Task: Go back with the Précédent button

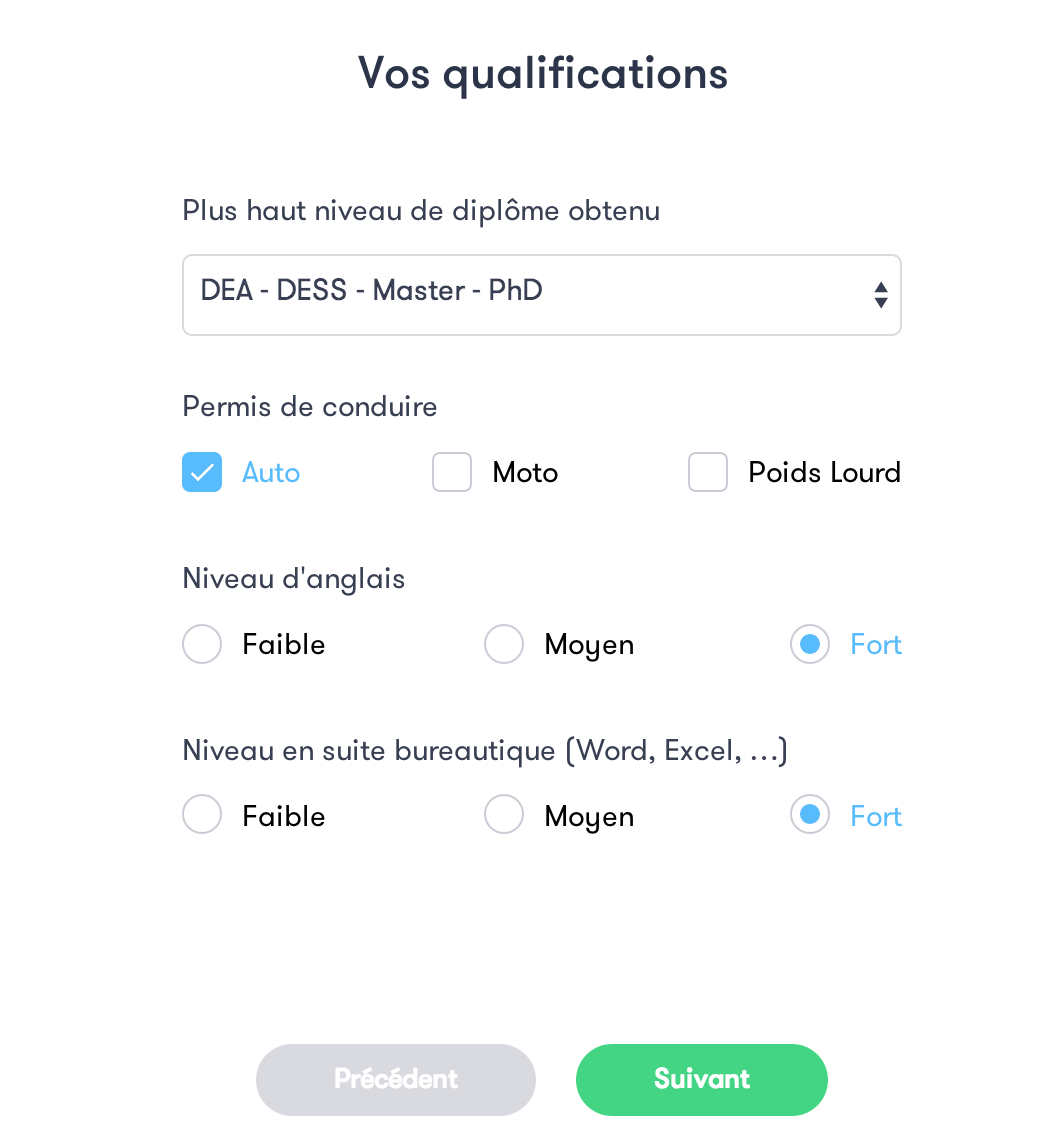Action: (396, 1079)
